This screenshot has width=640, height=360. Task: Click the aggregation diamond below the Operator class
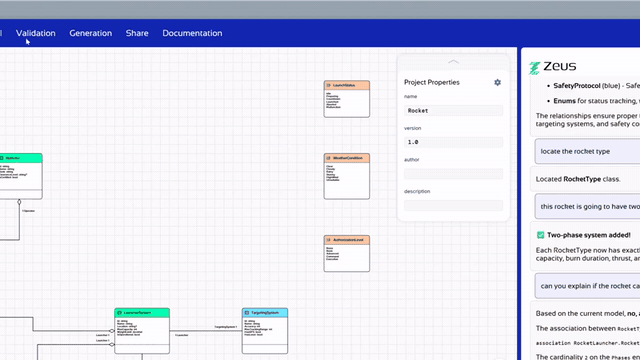(19, 202)
